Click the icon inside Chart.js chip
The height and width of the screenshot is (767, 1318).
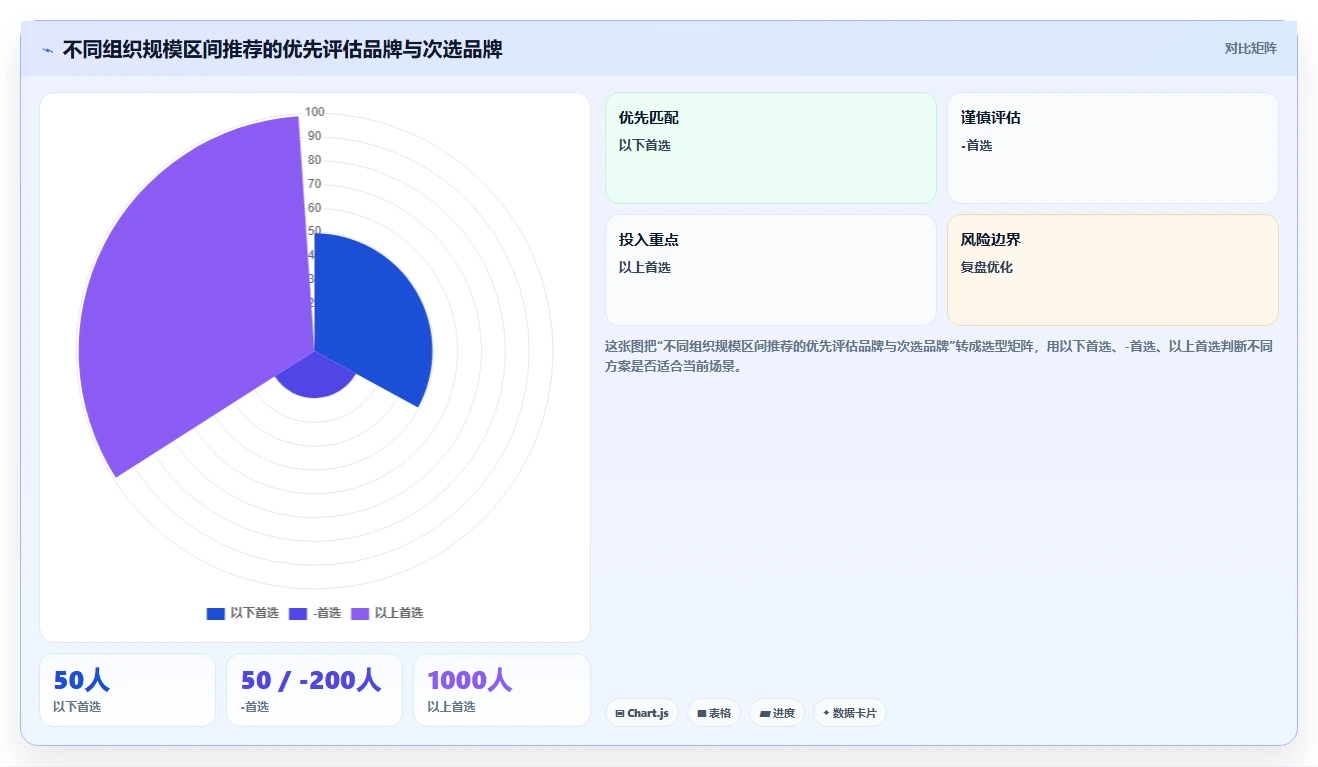point(620,714)
